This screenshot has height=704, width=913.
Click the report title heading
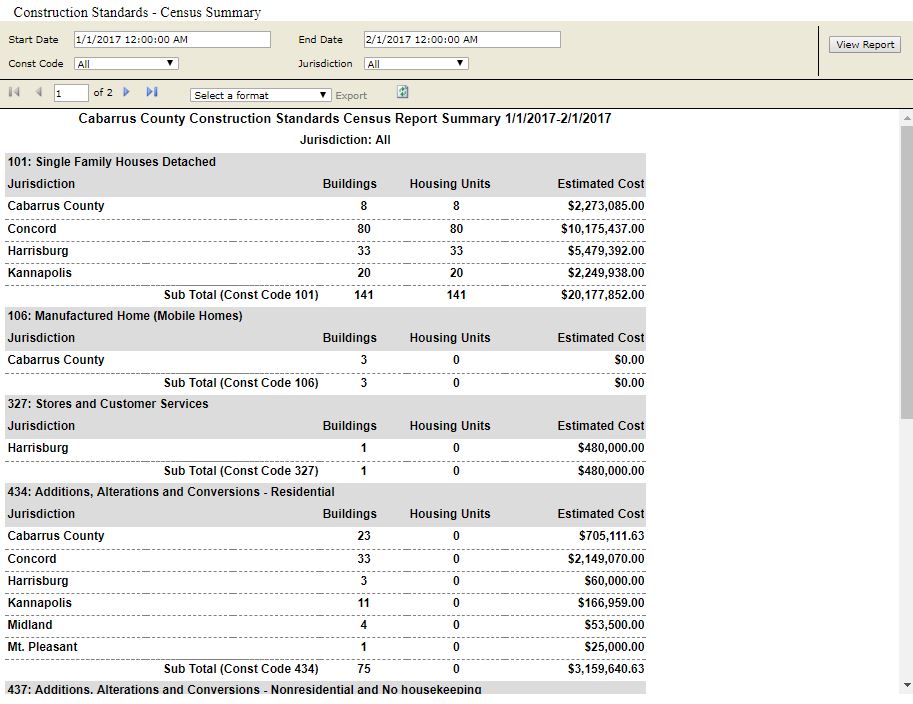coord(345,118)
